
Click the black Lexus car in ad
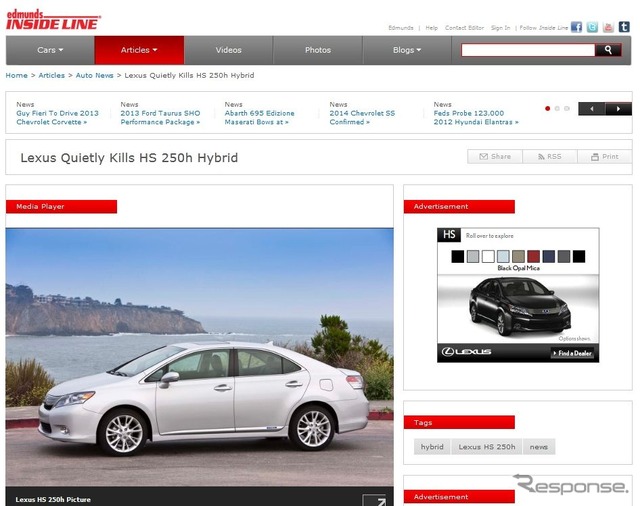tap(519, 307)
